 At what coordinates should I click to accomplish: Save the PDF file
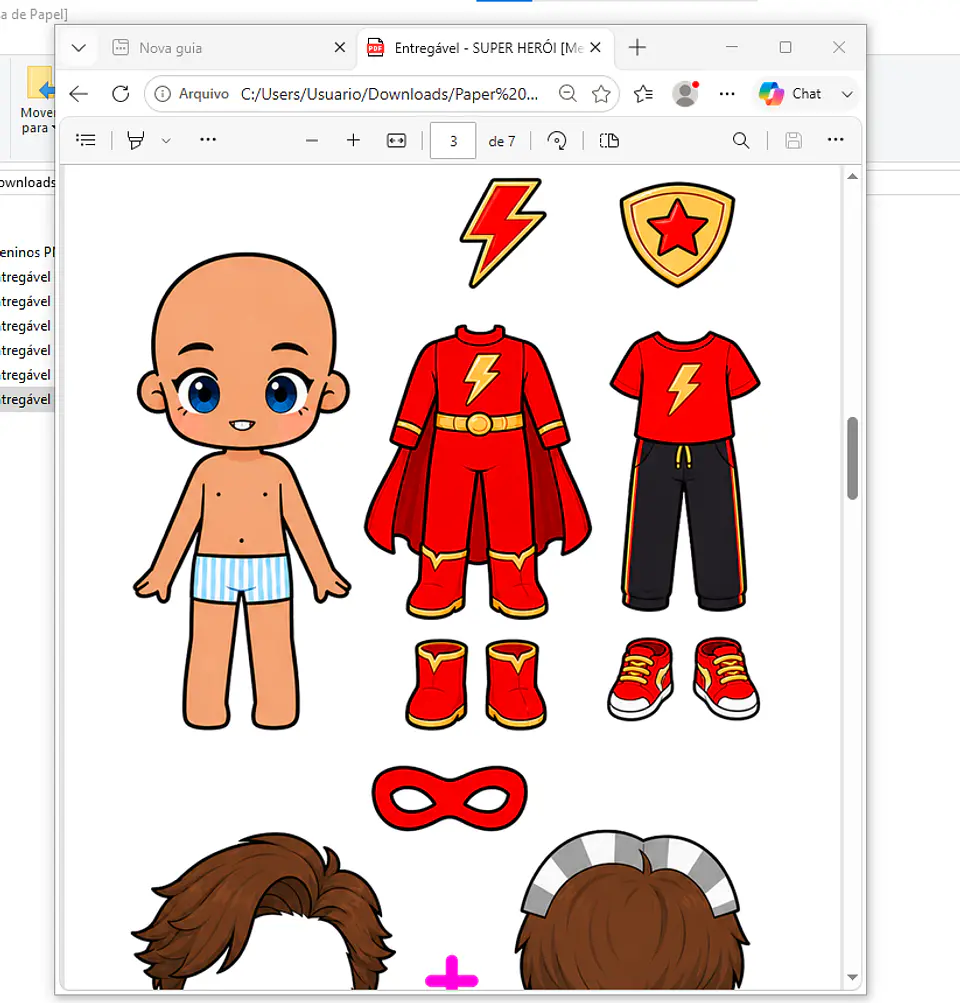[x=794, y=141]
